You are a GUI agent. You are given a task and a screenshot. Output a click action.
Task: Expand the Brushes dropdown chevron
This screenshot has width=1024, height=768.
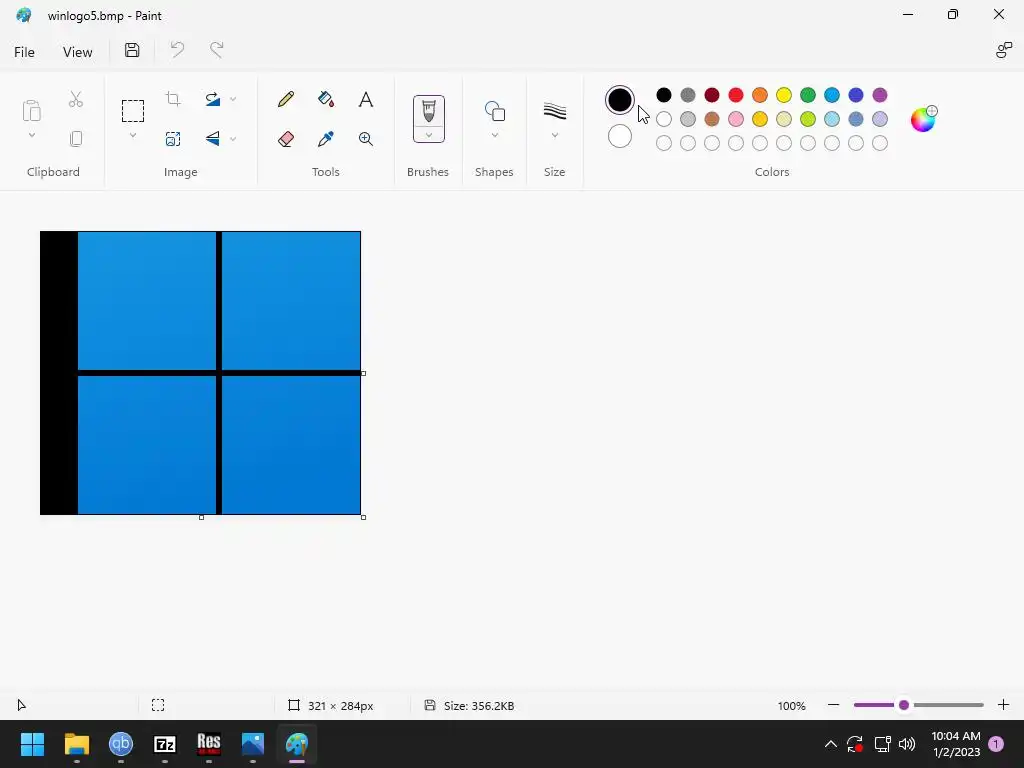pyautogui.click(x=428, y=135)
